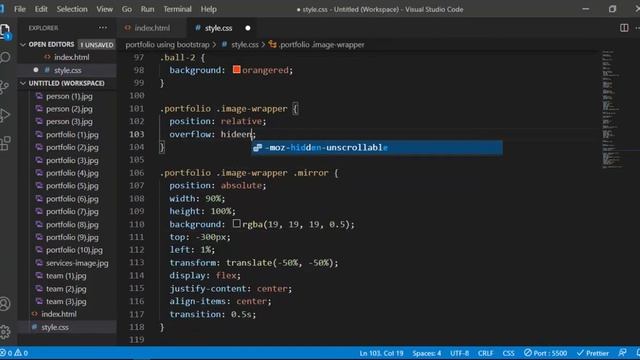Click the Spaces: 4 indentation status
Viewport: 640px width, 360px height.
[x=427, y=353]
